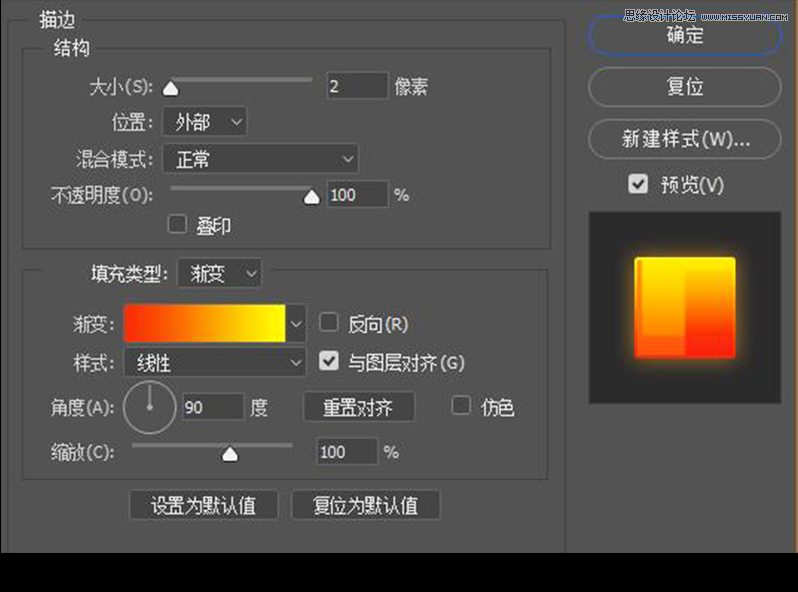
Task: Open the 填充类型 dropdown showing 渐变
Action: 220,274
